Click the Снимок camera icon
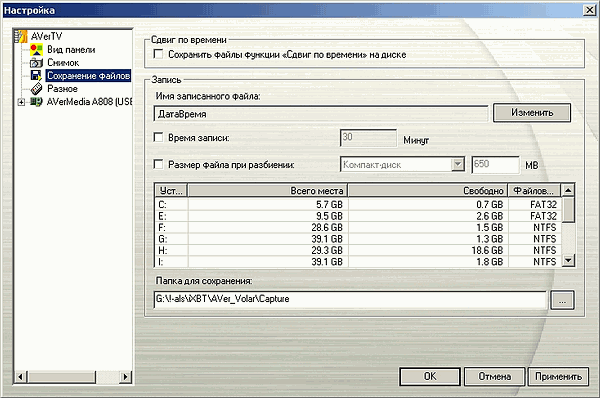 coord(36,62)
